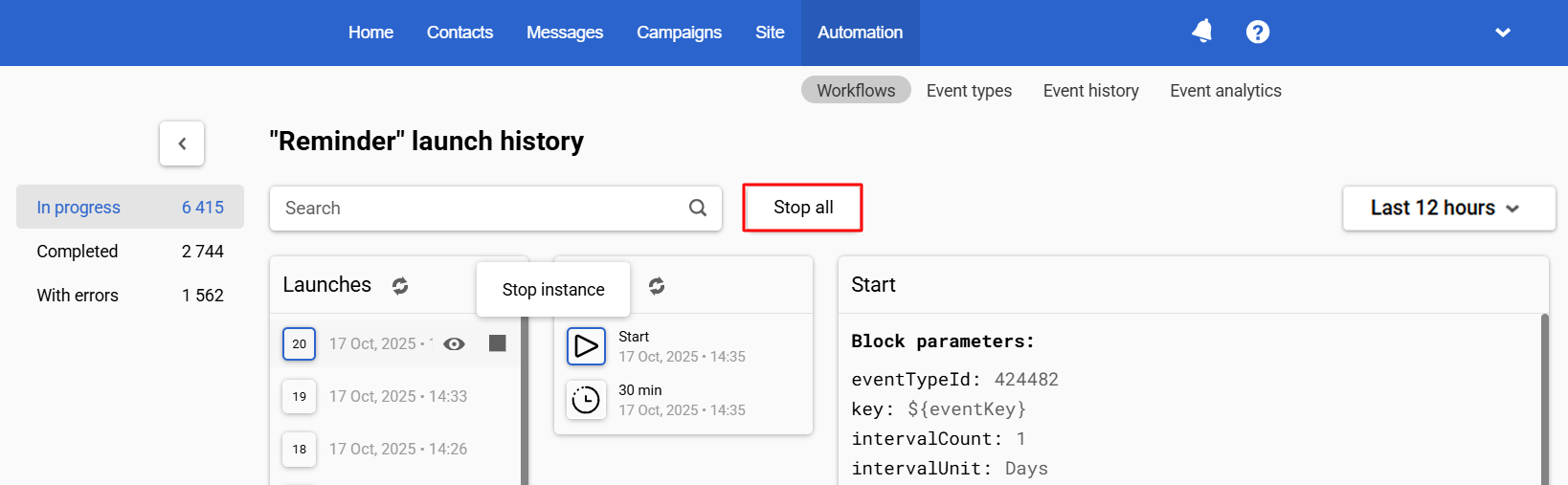This screenshot has height=485, width=1568.
Task: Click the Launches list scrollbar
Action: tap(525, 400)
